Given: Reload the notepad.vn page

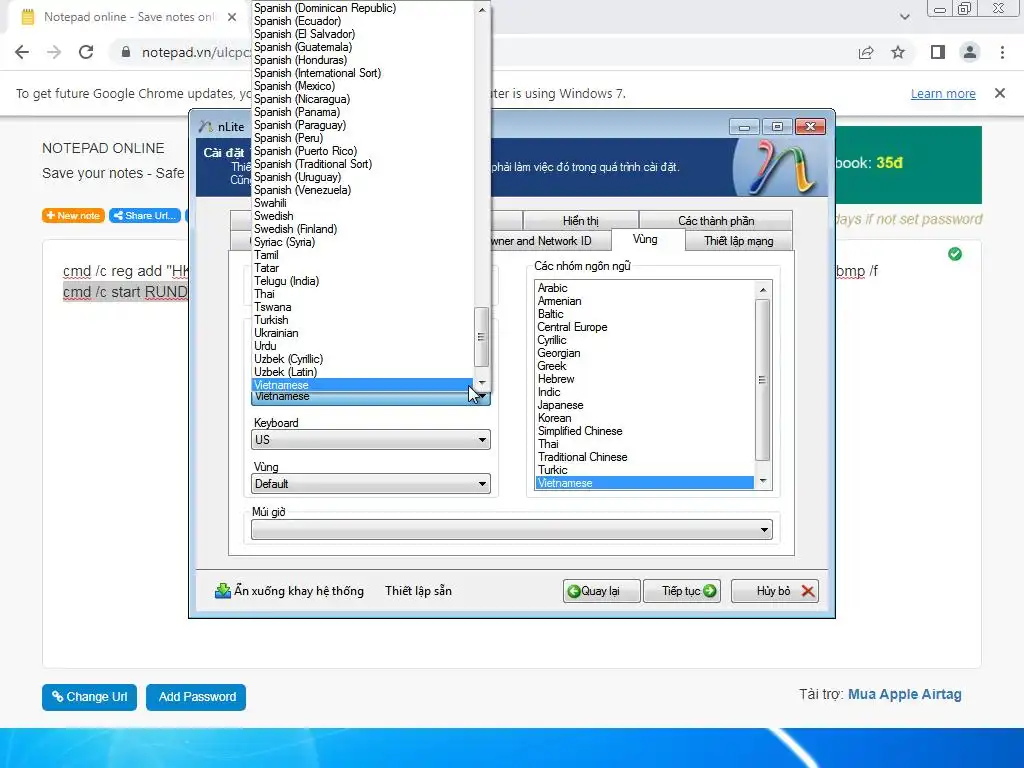Looking at the screenshot, I should 86,52.
